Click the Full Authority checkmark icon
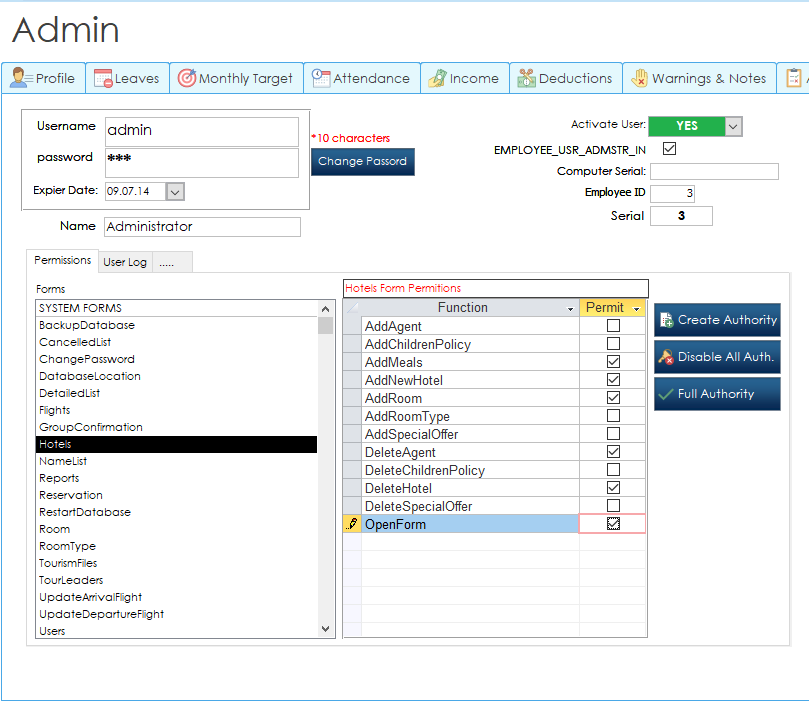Viewport: 809px width, 702px height. [666, 394]
